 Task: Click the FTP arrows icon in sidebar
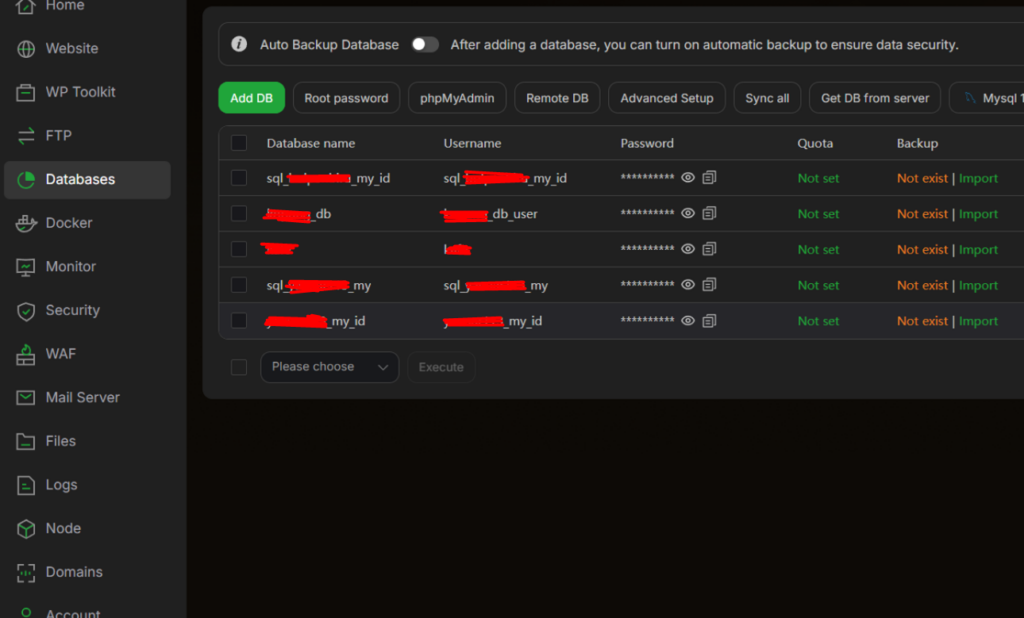coord(25,136)
